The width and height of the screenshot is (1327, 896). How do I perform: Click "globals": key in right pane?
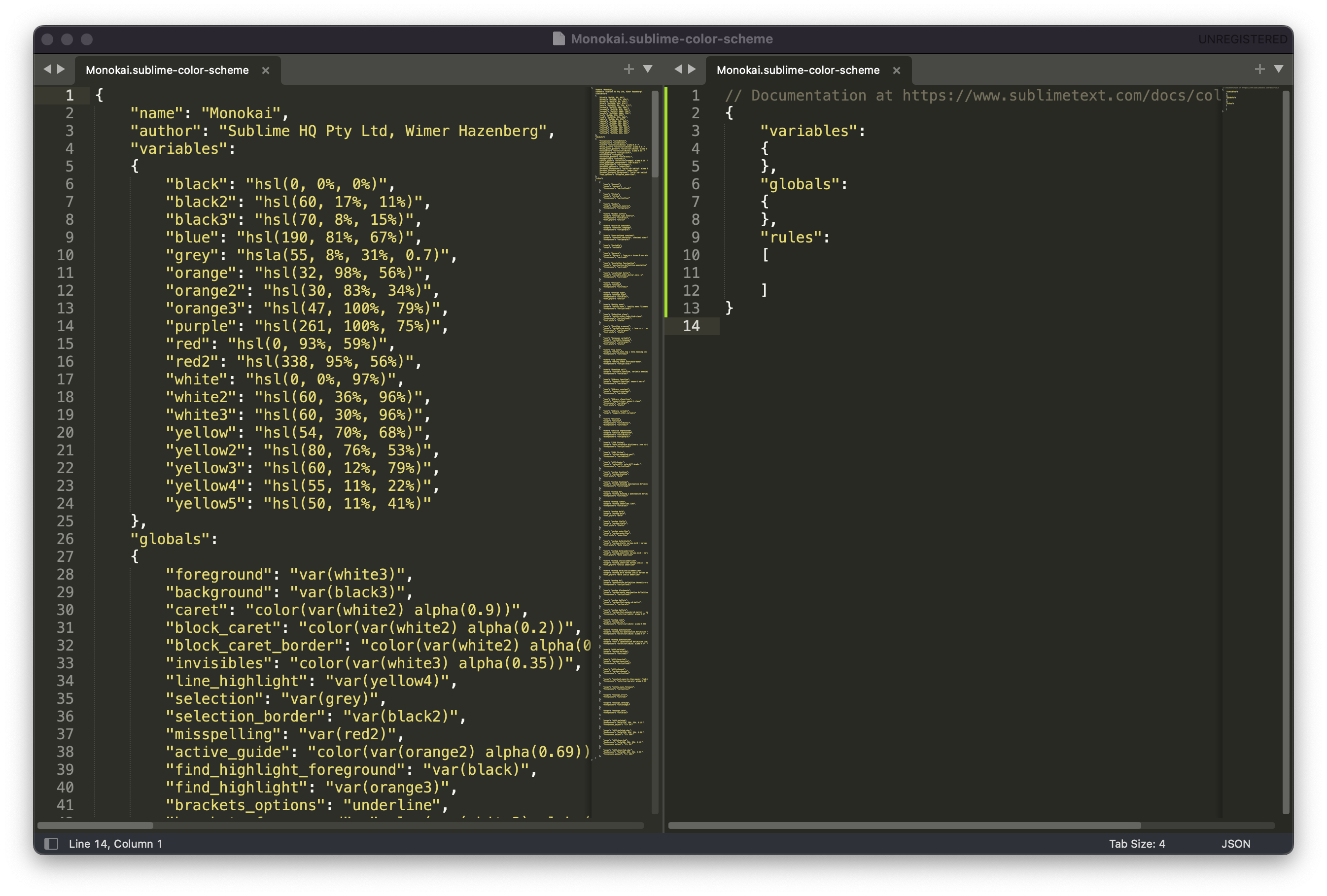(x=804, y=184)
